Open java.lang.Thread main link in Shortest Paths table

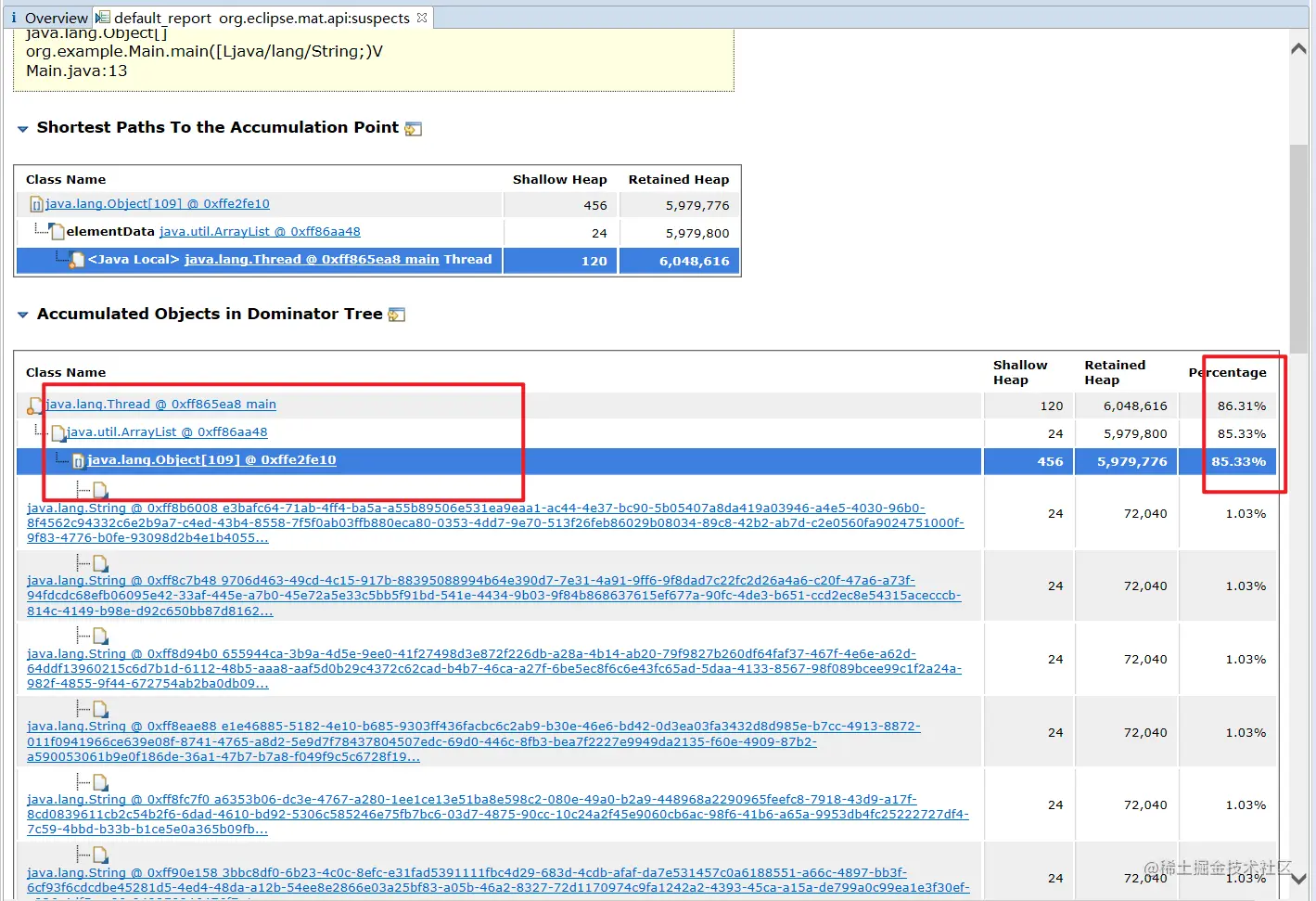click(x=312, y=260)
